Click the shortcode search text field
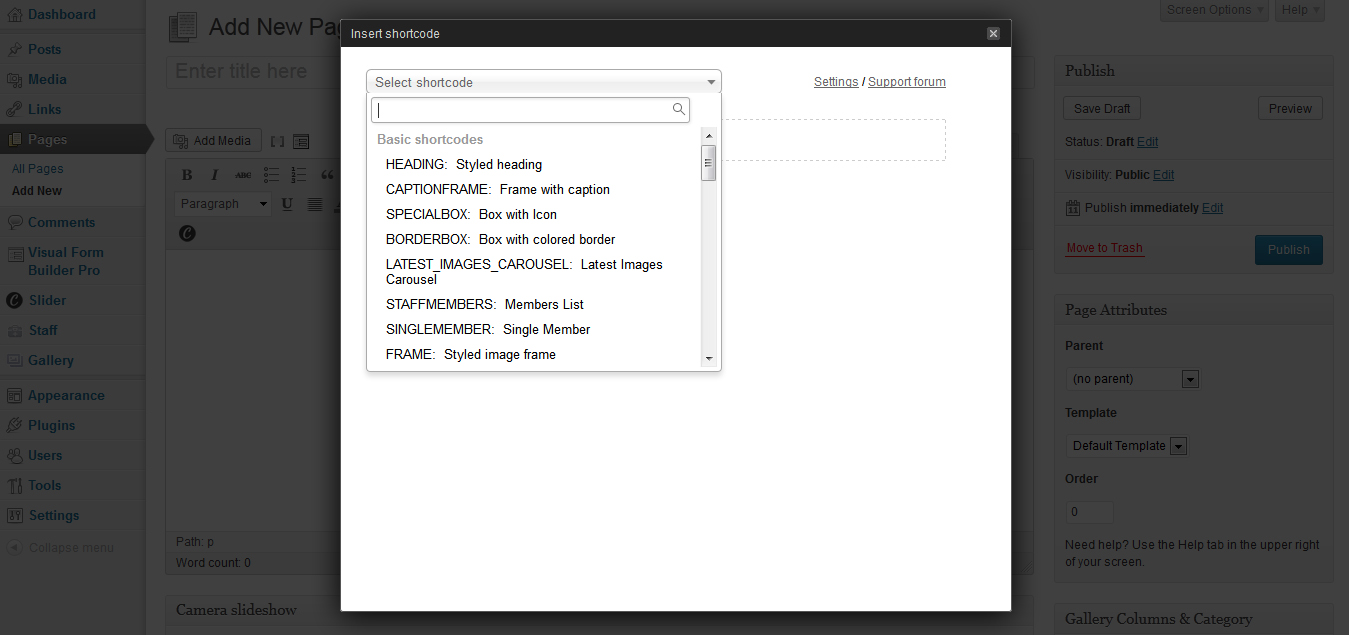Screen dimensions: 1349x635 click(x=522, y=110)
